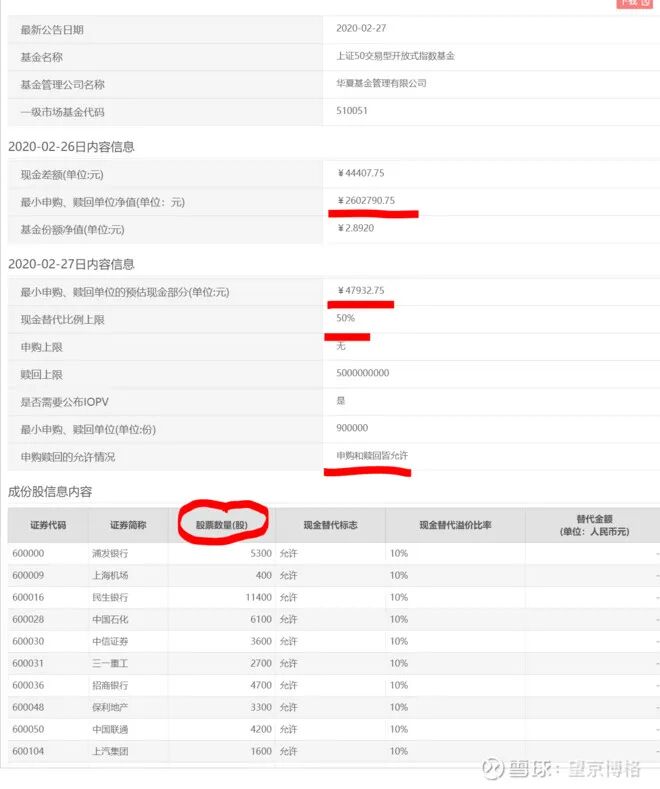This screenshot has height=789, width=660.
Task: Click the 2020-02-26日内容信息 heading
Action: (71, 146)
